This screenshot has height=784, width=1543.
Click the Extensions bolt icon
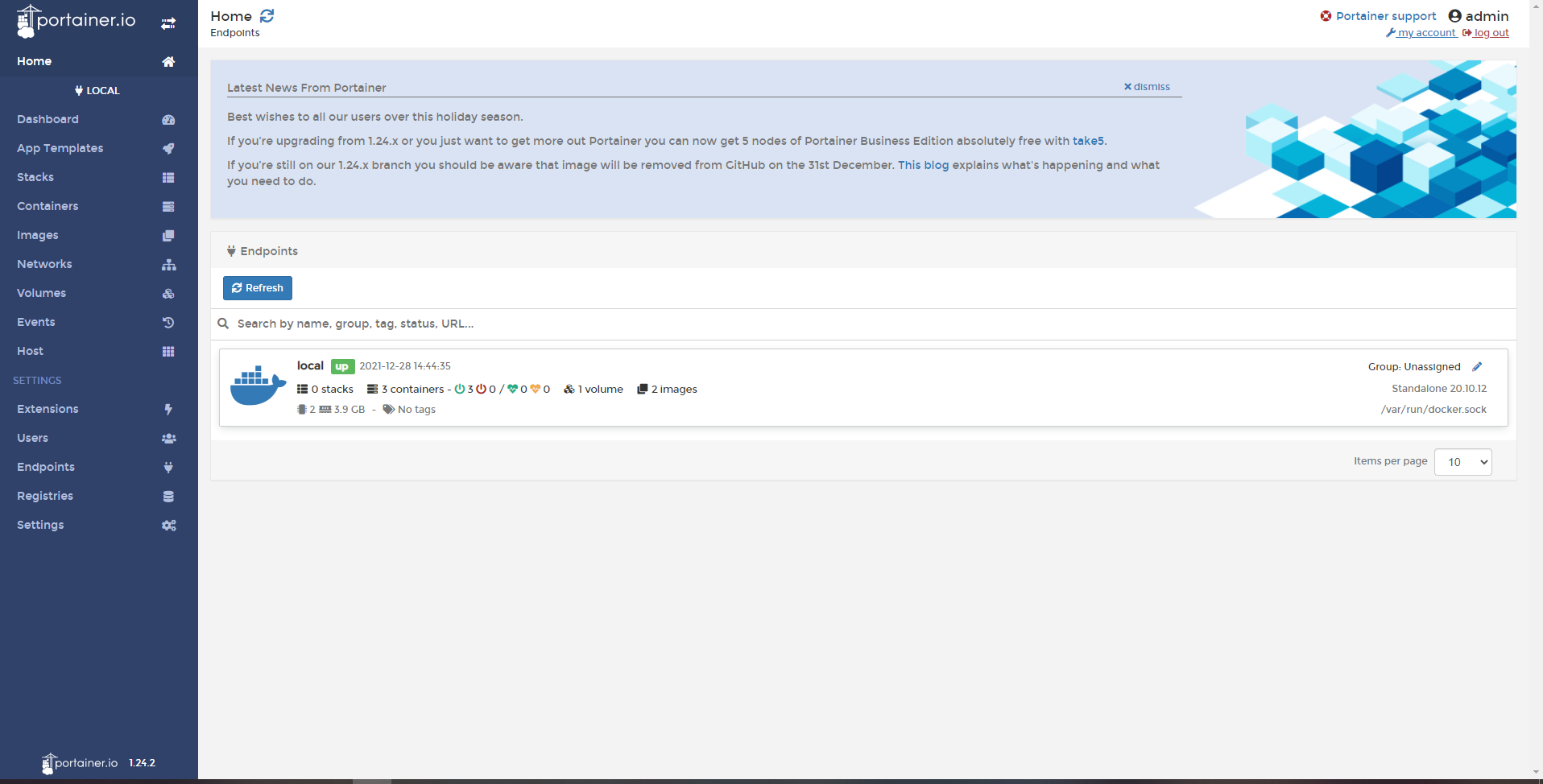(x=168, y=410)
